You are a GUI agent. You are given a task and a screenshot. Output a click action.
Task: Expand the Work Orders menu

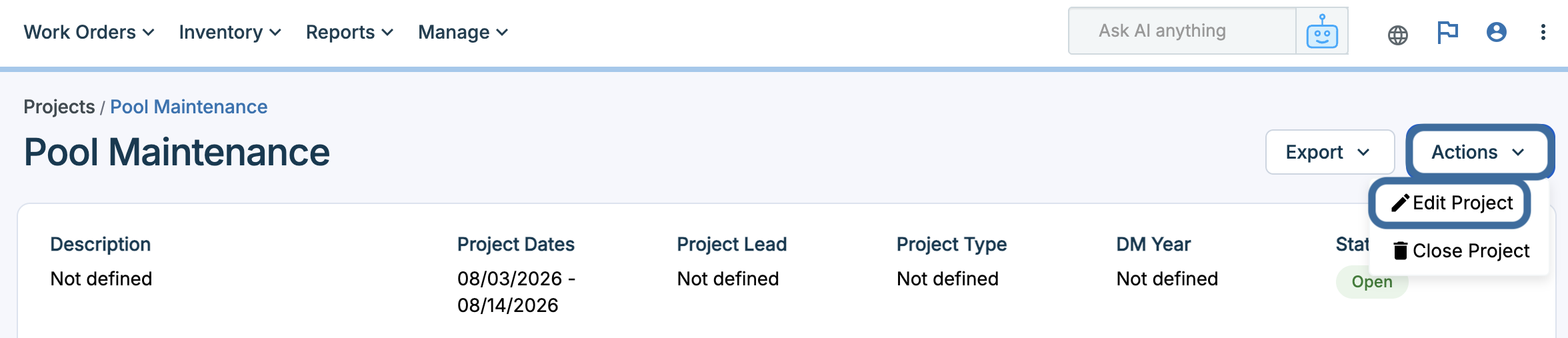coord(89,32)
